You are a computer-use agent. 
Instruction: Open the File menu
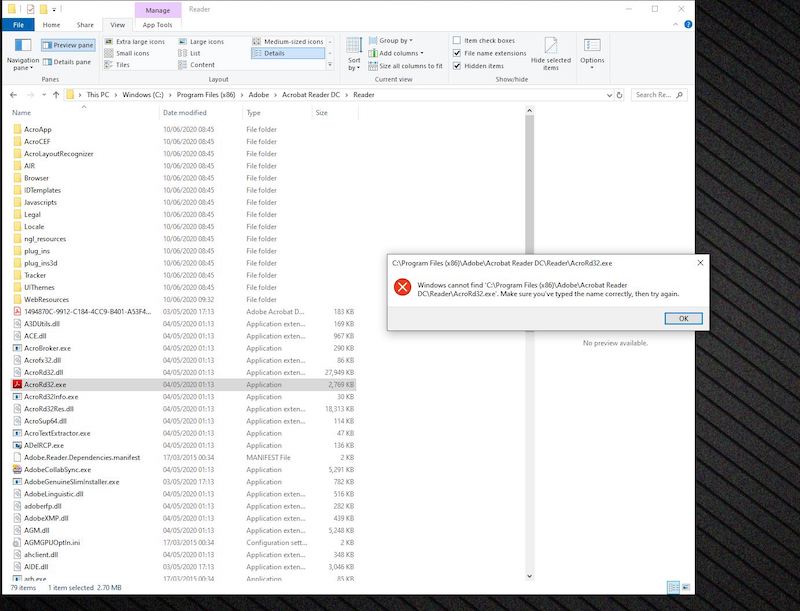[20, 26]
